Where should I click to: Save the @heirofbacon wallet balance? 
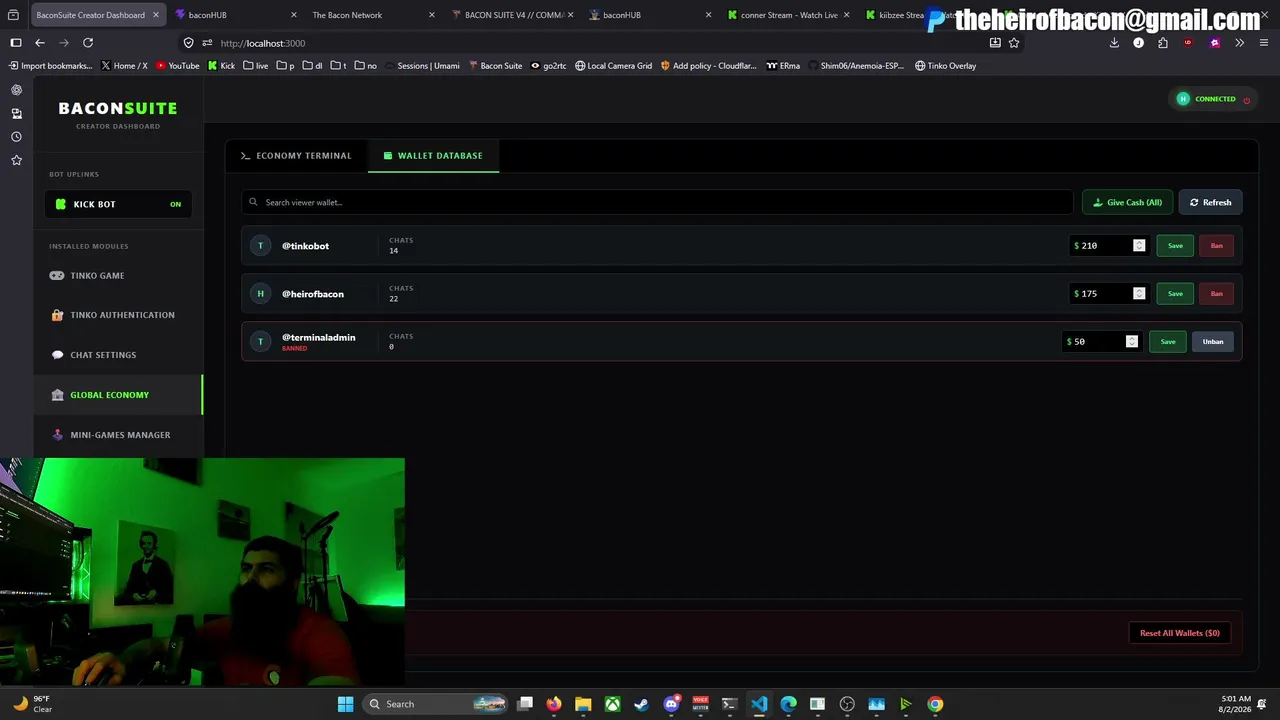(x=1175, y=294)
